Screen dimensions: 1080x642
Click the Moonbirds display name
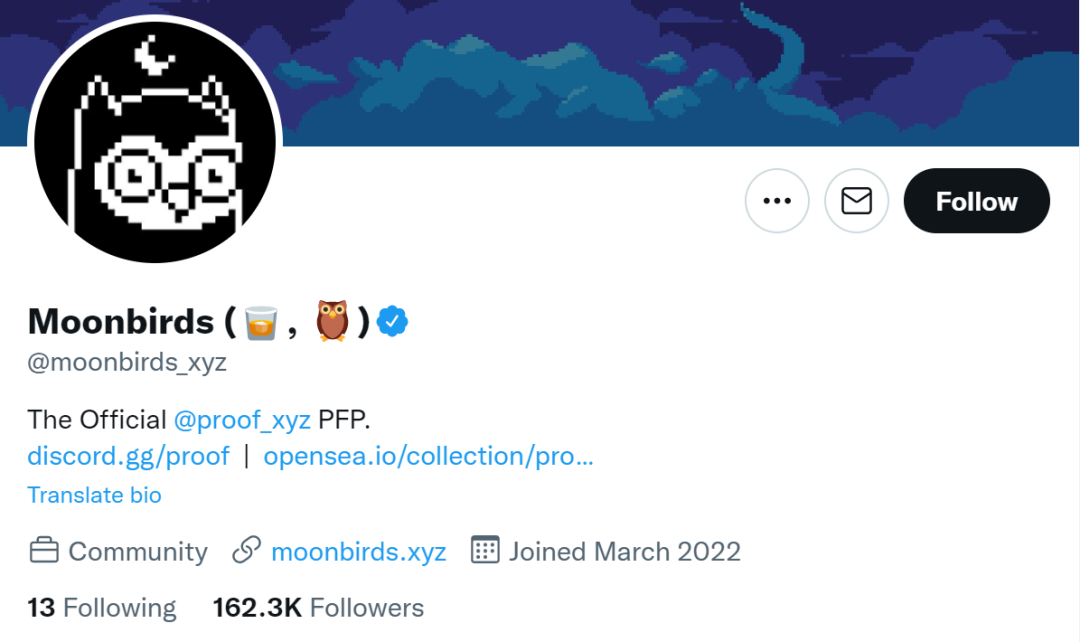tap(120, 322)
